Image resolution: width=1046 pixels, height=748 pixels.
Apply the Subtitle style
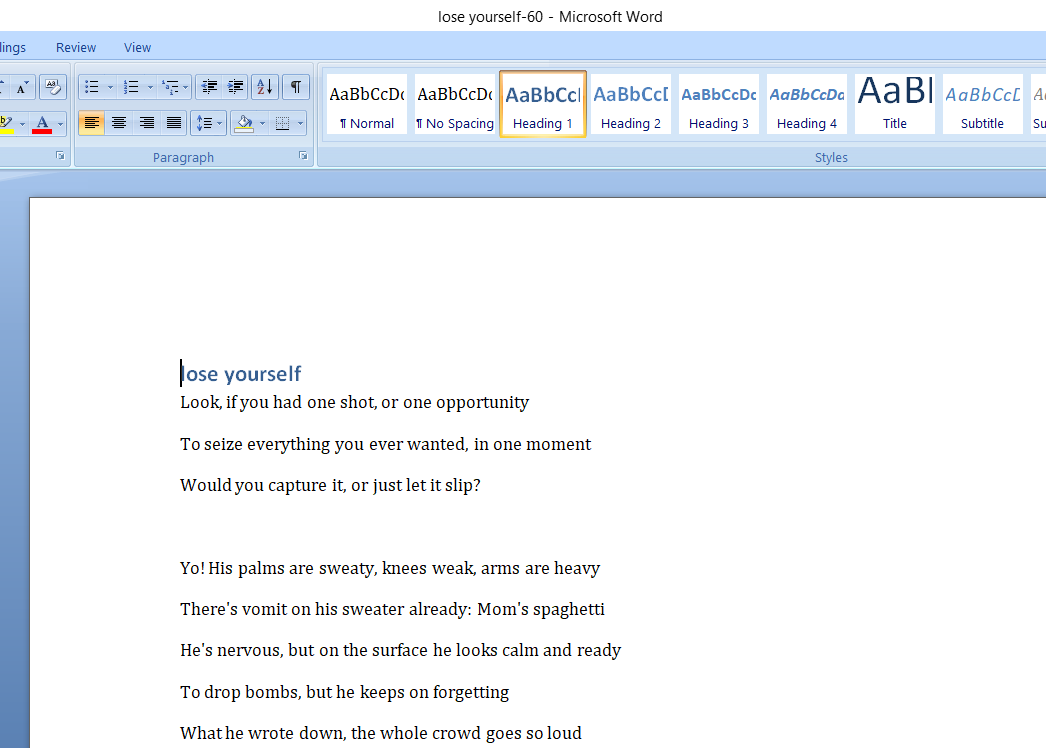pos(983,104)
